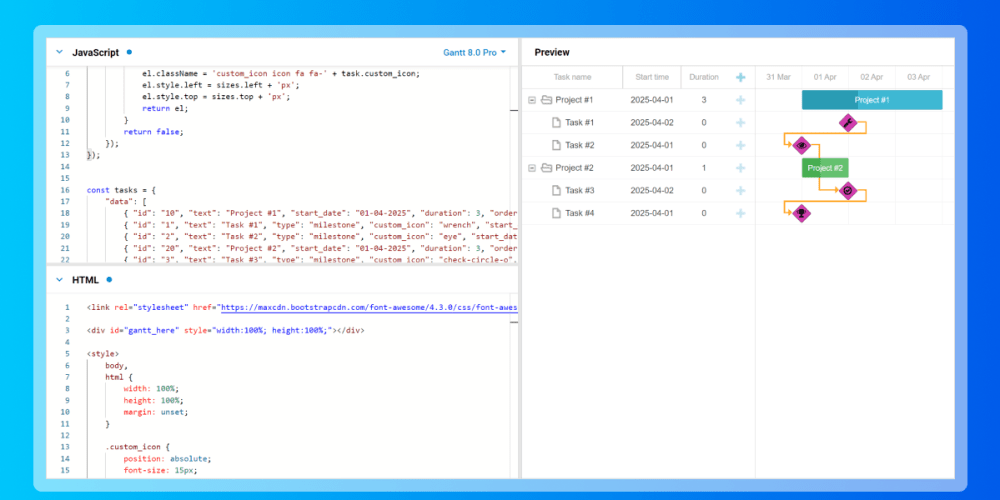Select the trophy milestone for Task #4

[x=801, y=213]
